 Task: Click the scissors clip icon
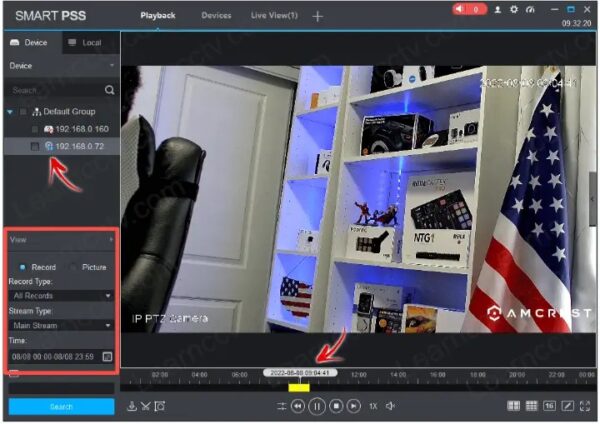[146, 406]
